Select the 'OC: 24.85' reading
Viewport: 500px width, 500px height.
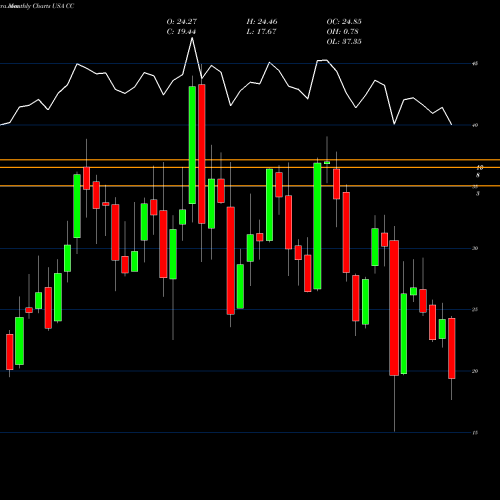pos(344,22)
